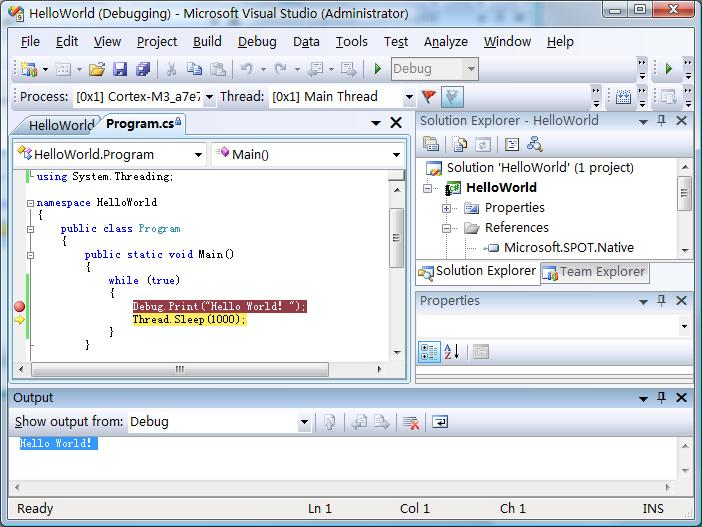Collapse the References tree node
This screenshot has height=527, width=702.
pyautogui.click(x=446, y=228)
